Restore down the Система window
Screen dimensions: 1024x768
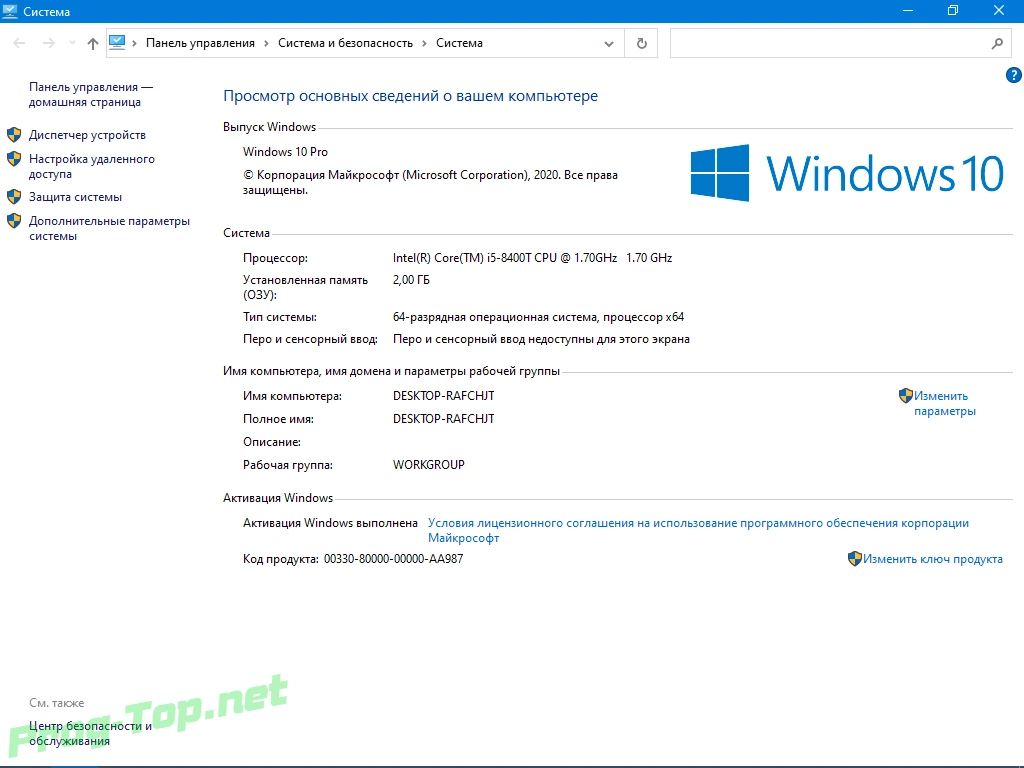(953, 10)
